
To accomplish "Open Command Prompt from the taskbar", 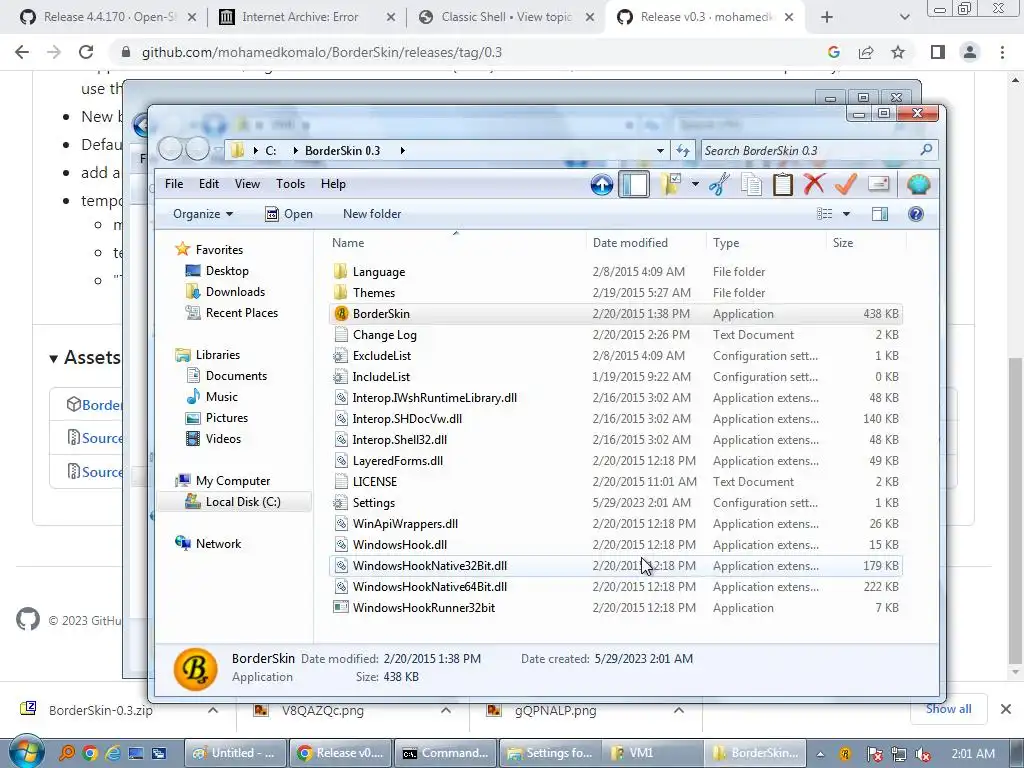I will [x=446, y=753].
